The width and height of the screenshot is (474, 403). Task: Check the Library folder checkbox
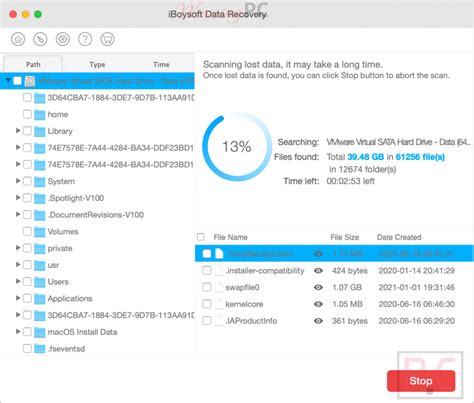pos(27,131)
